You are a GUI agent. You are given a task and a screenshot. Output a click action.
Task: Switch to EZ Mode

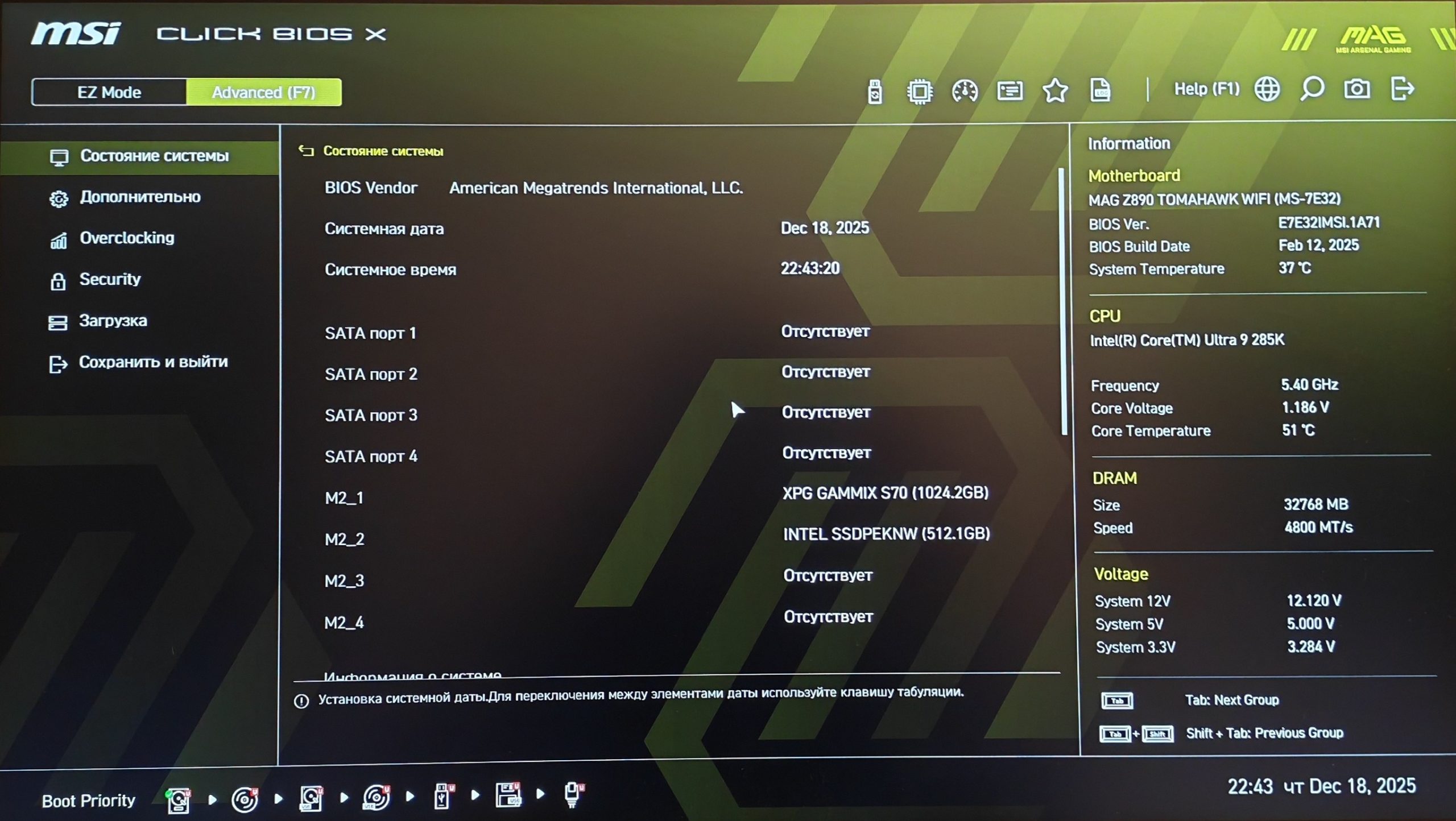tap(109, 92)
